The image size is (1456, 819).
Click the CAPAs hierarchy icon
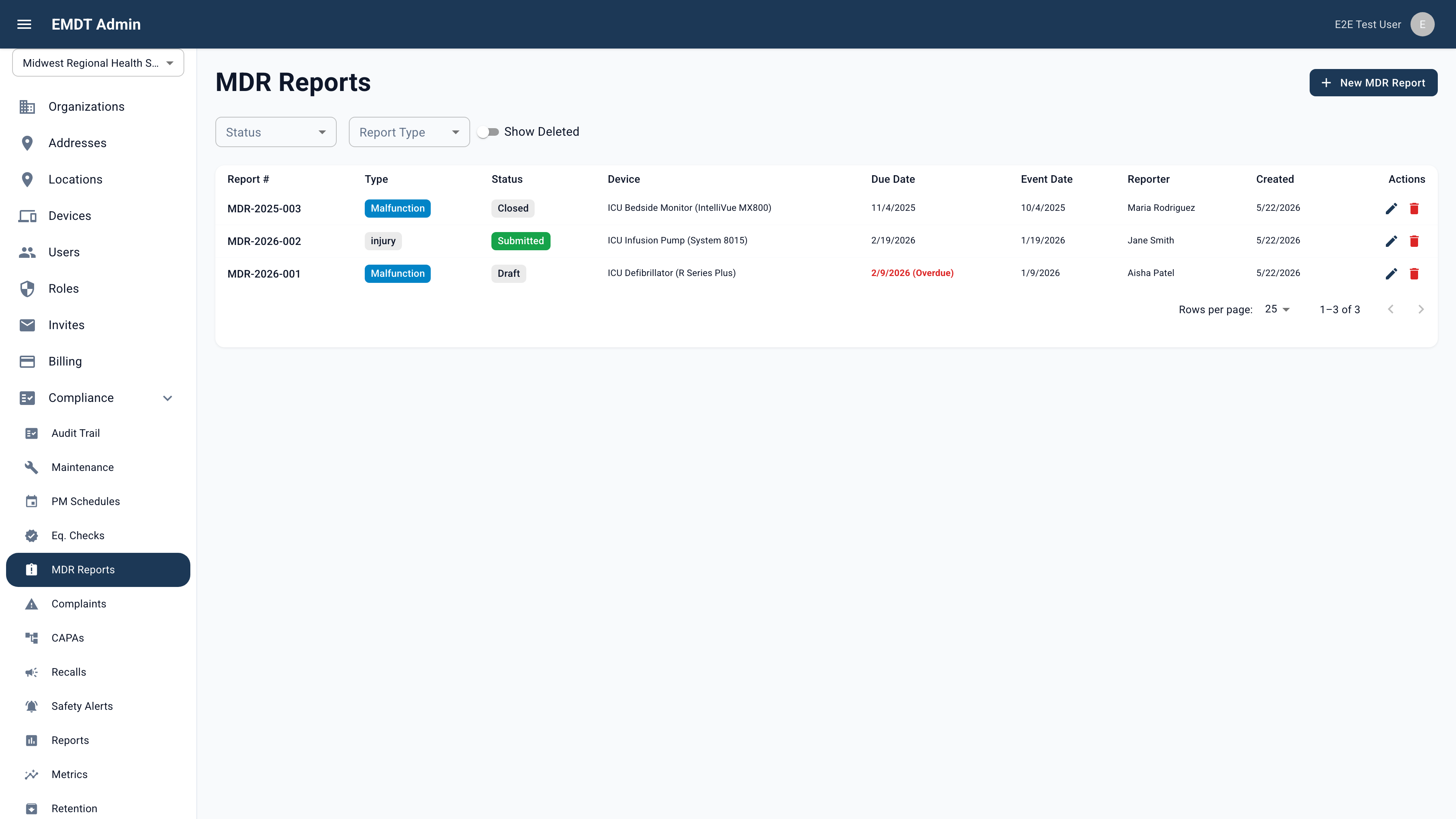[x=31, y=638]
